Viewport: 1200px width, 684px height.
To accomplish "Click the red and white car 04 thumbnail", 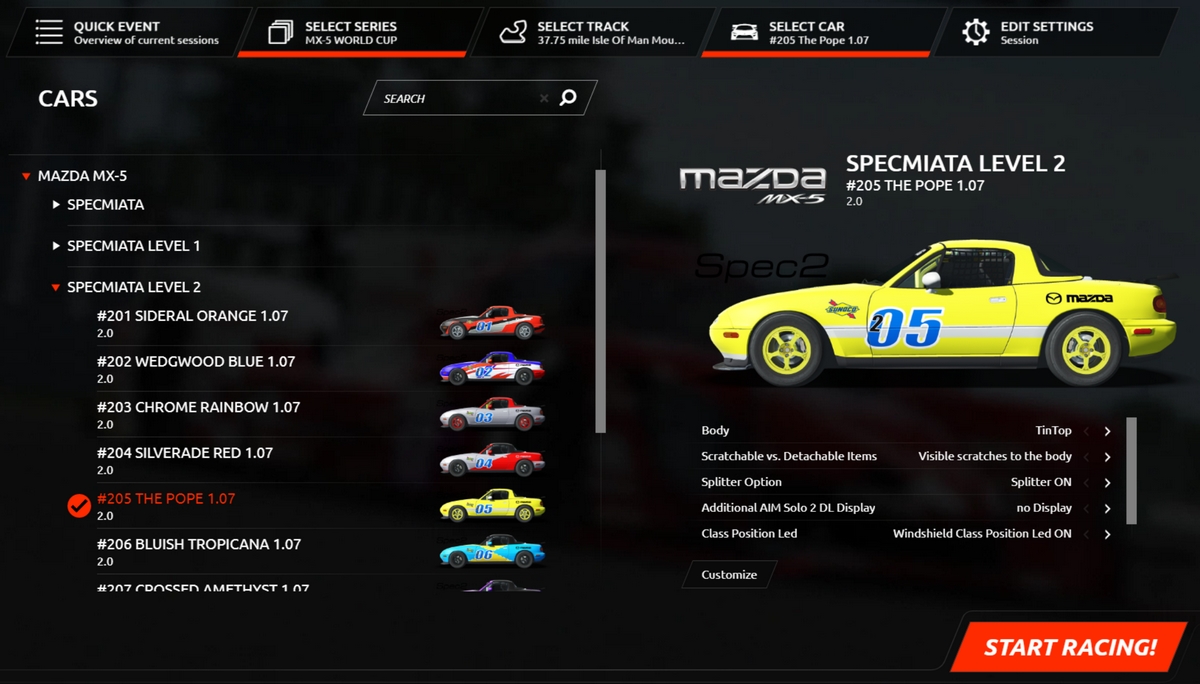I will tap(492, 460).
